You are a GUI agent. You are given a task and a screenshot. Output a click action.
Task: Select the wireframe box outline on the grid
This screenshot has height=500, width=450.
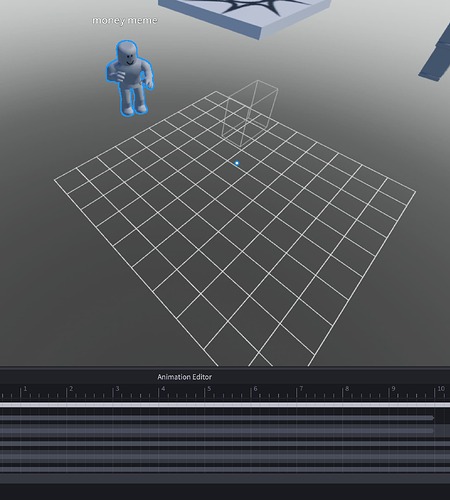coord(250,113)
